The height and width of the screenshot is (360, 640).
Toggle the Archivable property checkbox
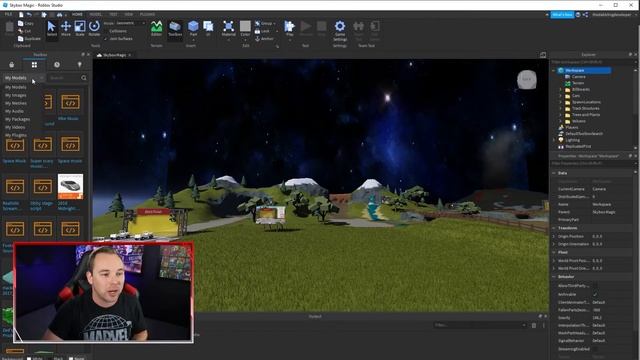coord(595,294)
